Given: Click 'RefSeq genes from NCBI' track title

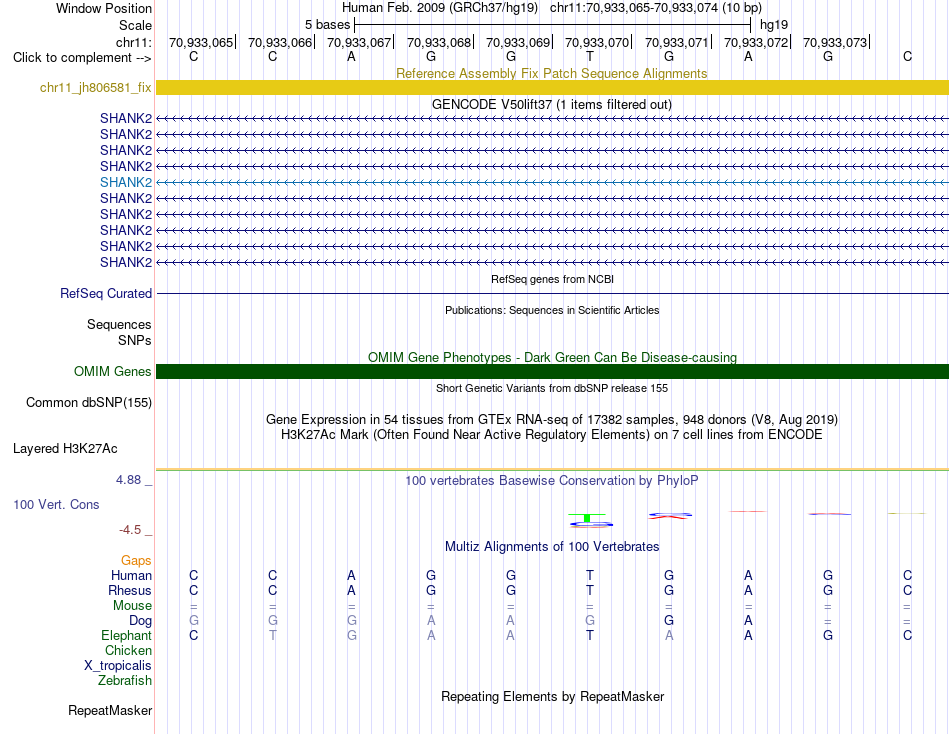Looking at the screenshot, I should click(x=552, y=279).
